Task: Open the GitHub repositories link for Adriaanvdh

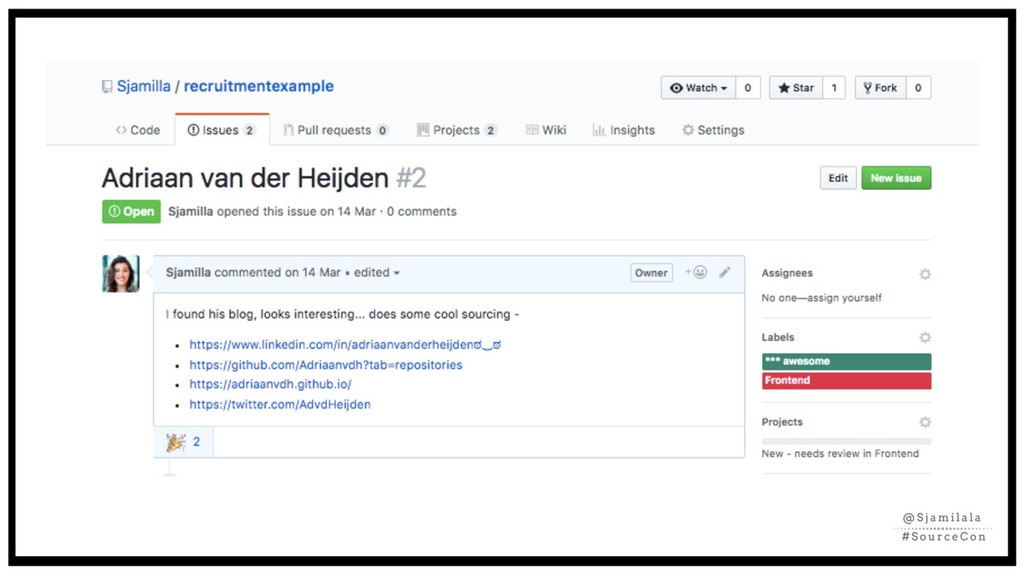Action: pos(326,364)
